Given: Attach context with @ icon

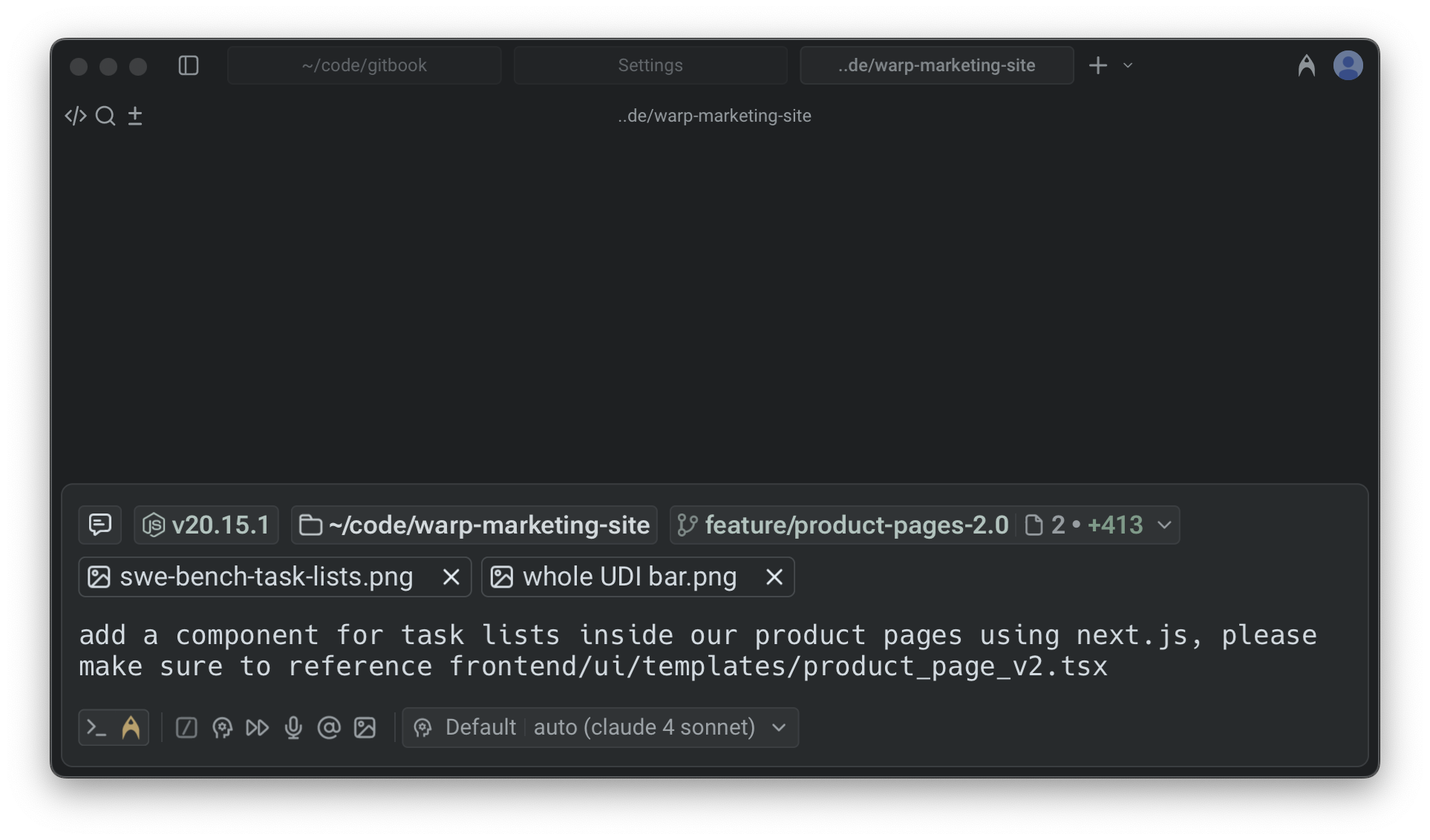Looking at the screenshot, I should pyautogui.click(x=329, y=727).
